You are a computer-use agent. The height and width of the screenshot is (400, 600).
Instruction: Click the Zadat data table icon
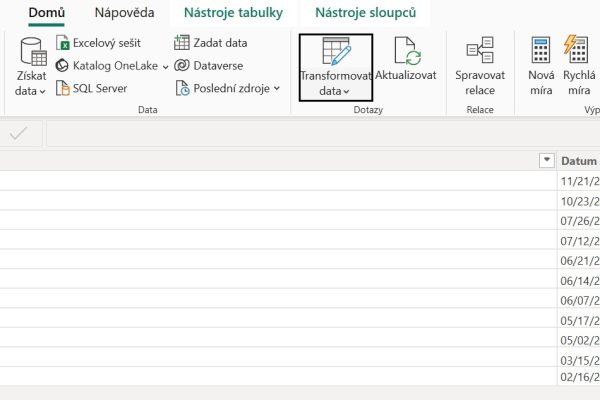click(182, 42)
